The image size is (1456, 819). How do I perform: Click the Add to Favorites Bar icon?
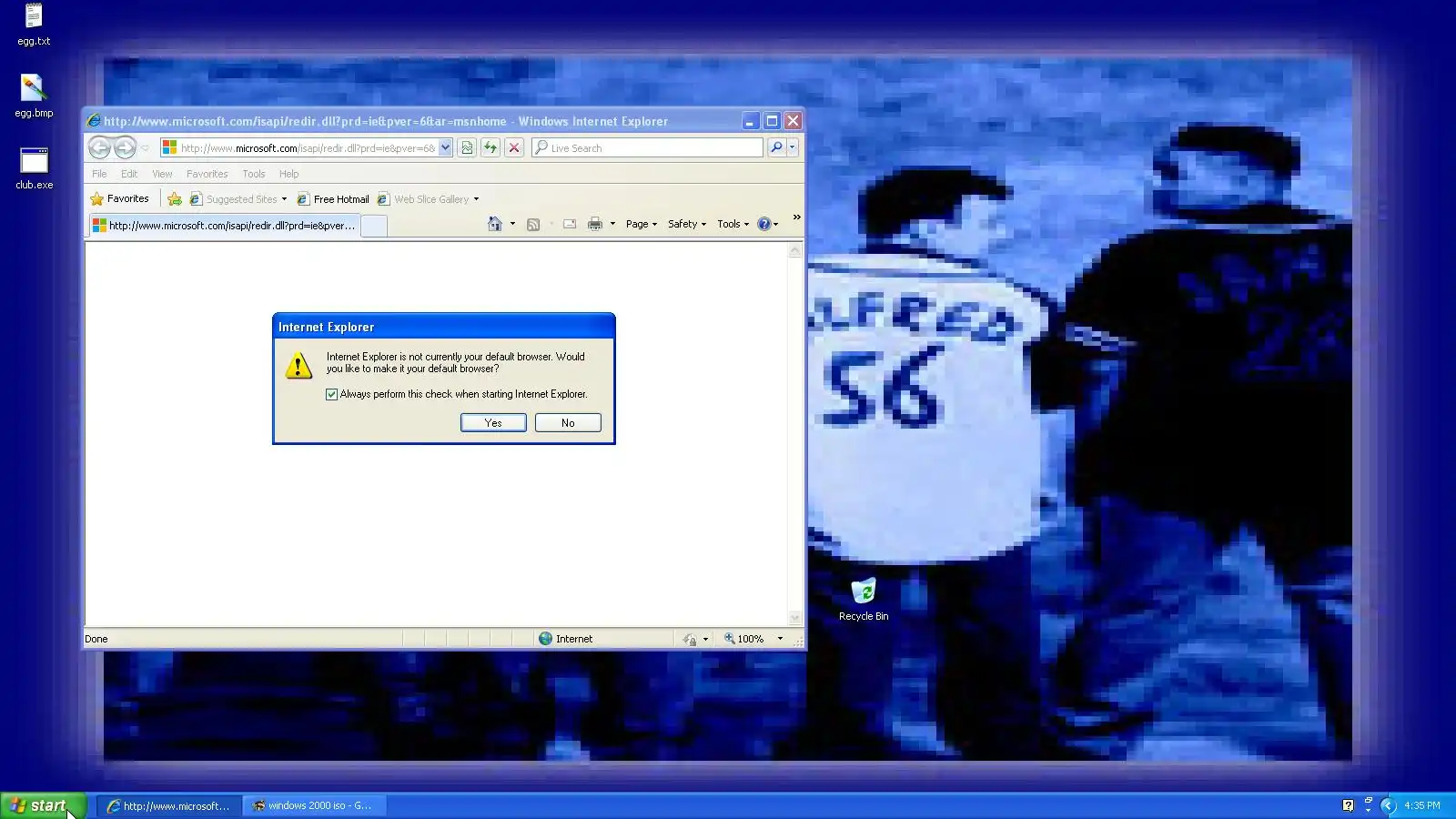pos(174,199)
